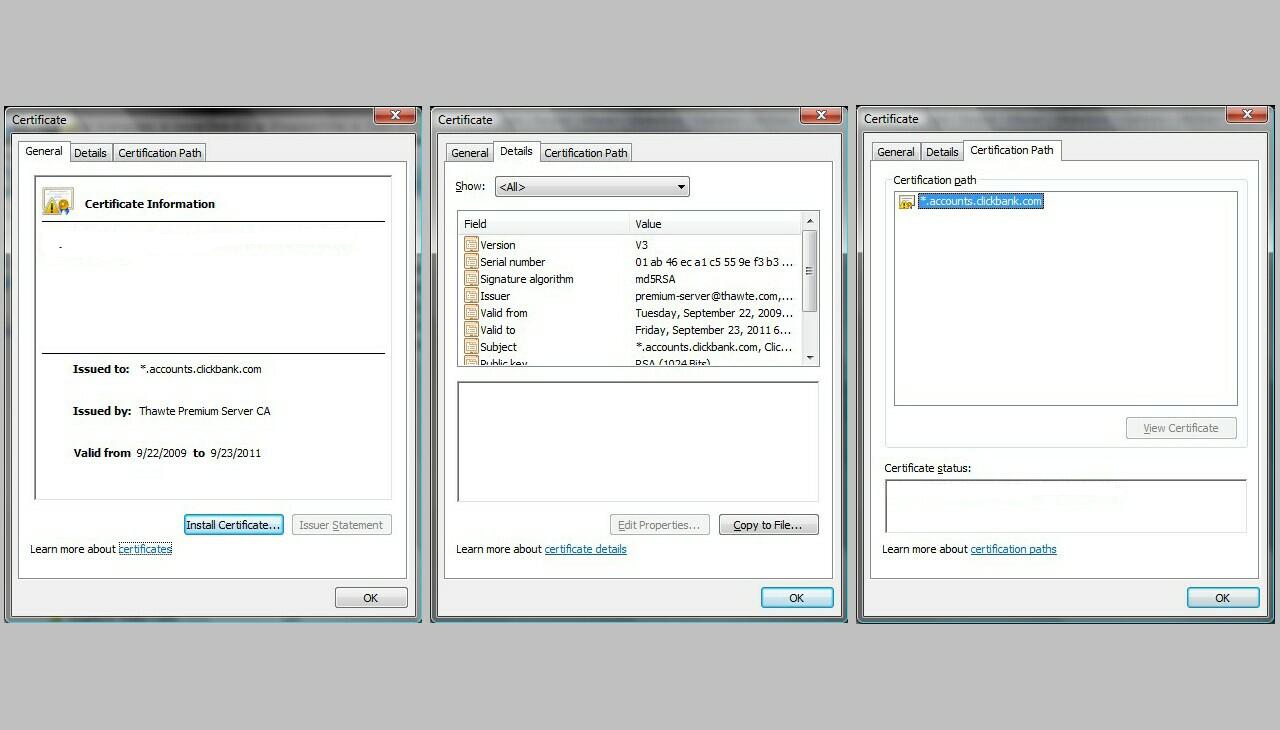Switch to General tab in the right window
Screen dimensions: 1280x730
click(x=896, y=152)
